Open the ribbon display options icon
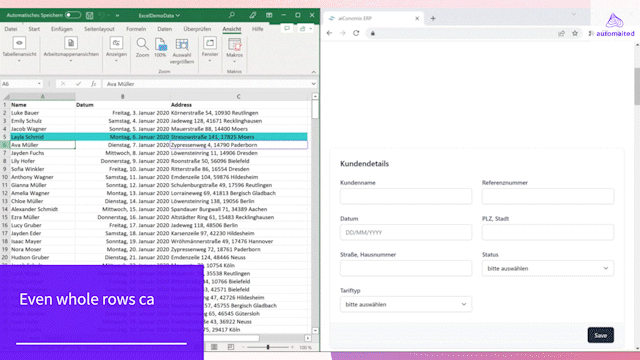 pyautogui.click(x=269, y=15)
